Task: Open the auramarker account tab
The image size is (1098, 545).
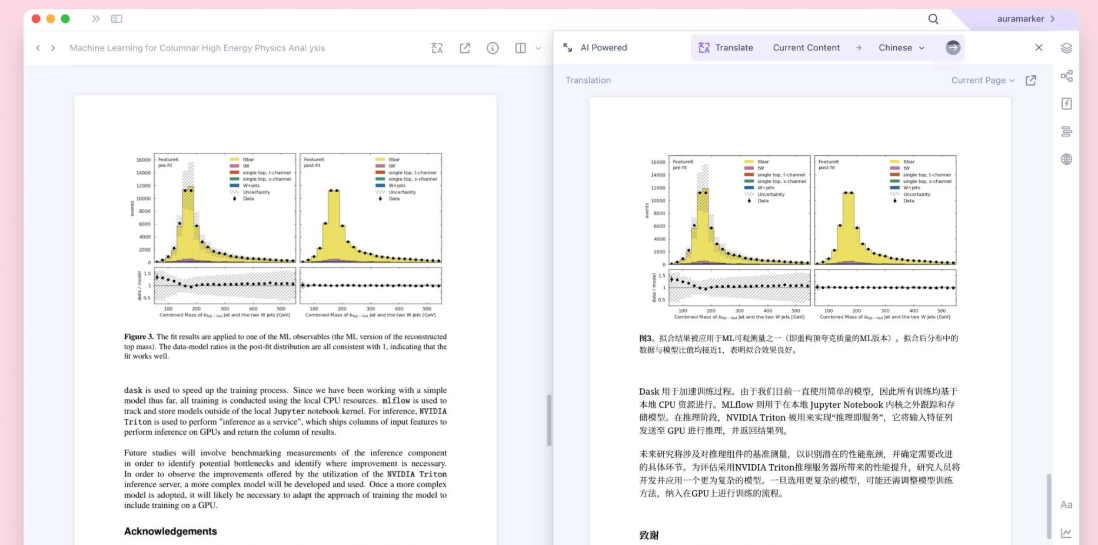Action: click(x=1026, y=19)
